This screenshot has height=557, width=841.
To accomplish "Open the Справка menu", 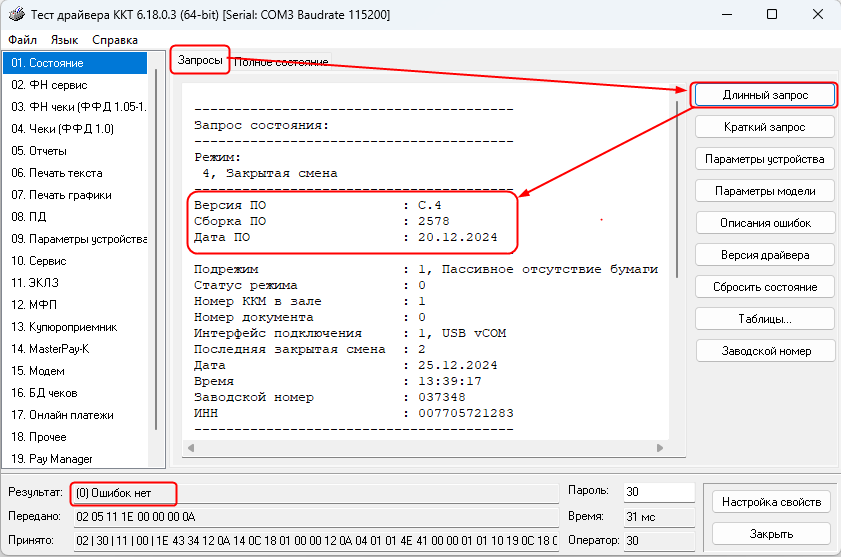I will [x=115, y=40].
